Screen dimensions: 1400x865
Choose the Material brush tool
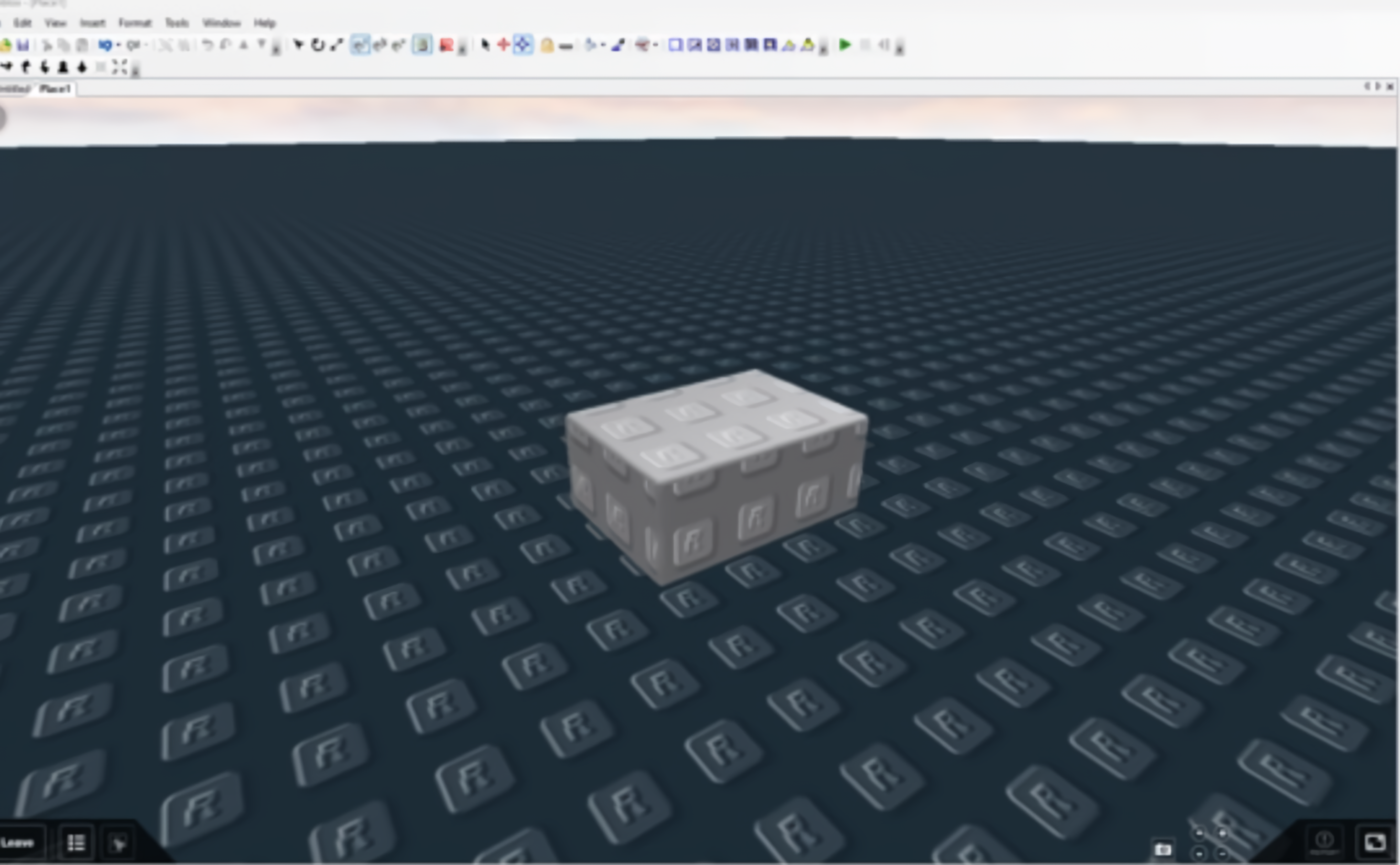pos(618,45)
